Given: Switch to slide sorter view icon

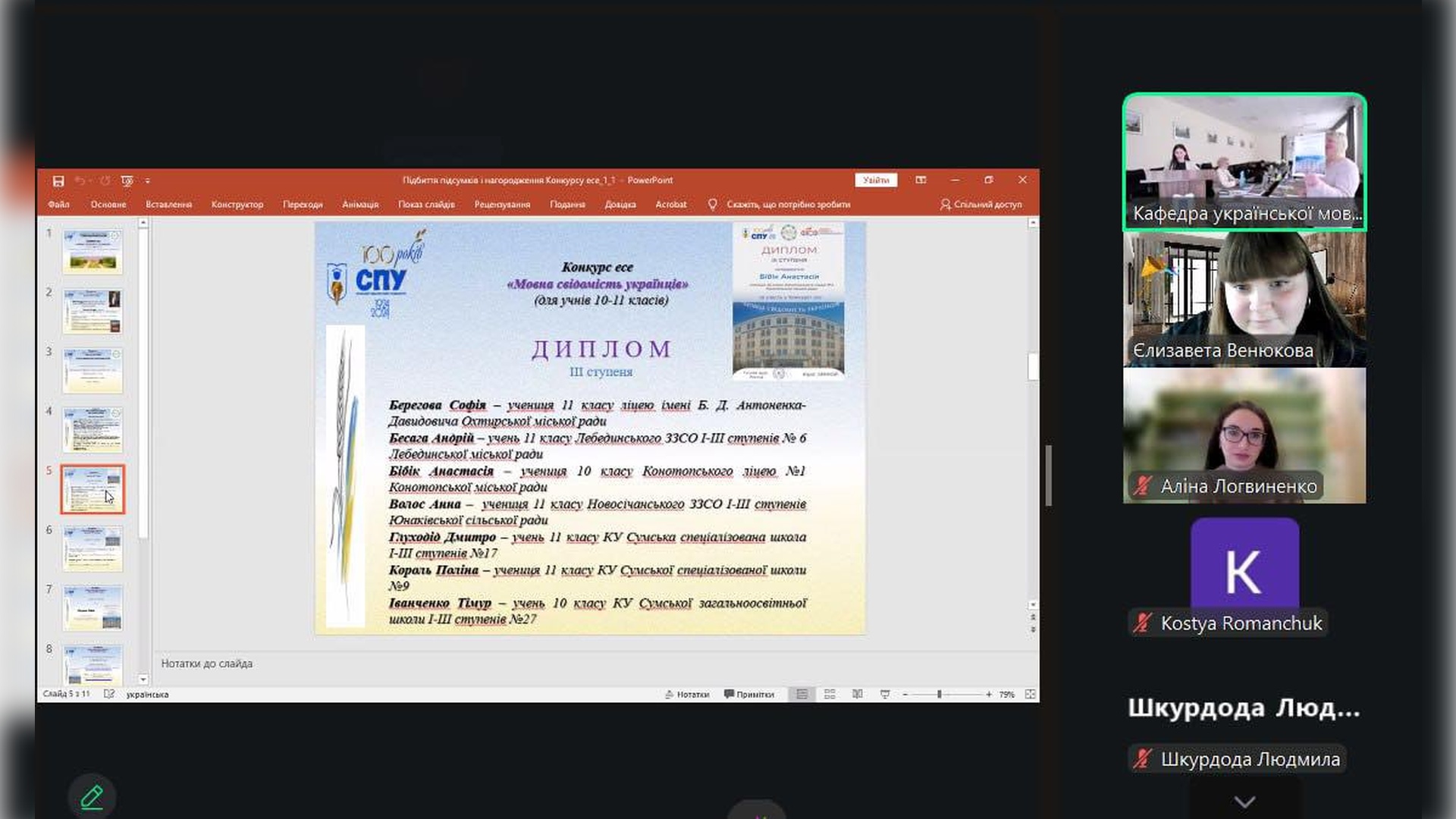Looking at the screenshot, I should click(x=830, y=694).
